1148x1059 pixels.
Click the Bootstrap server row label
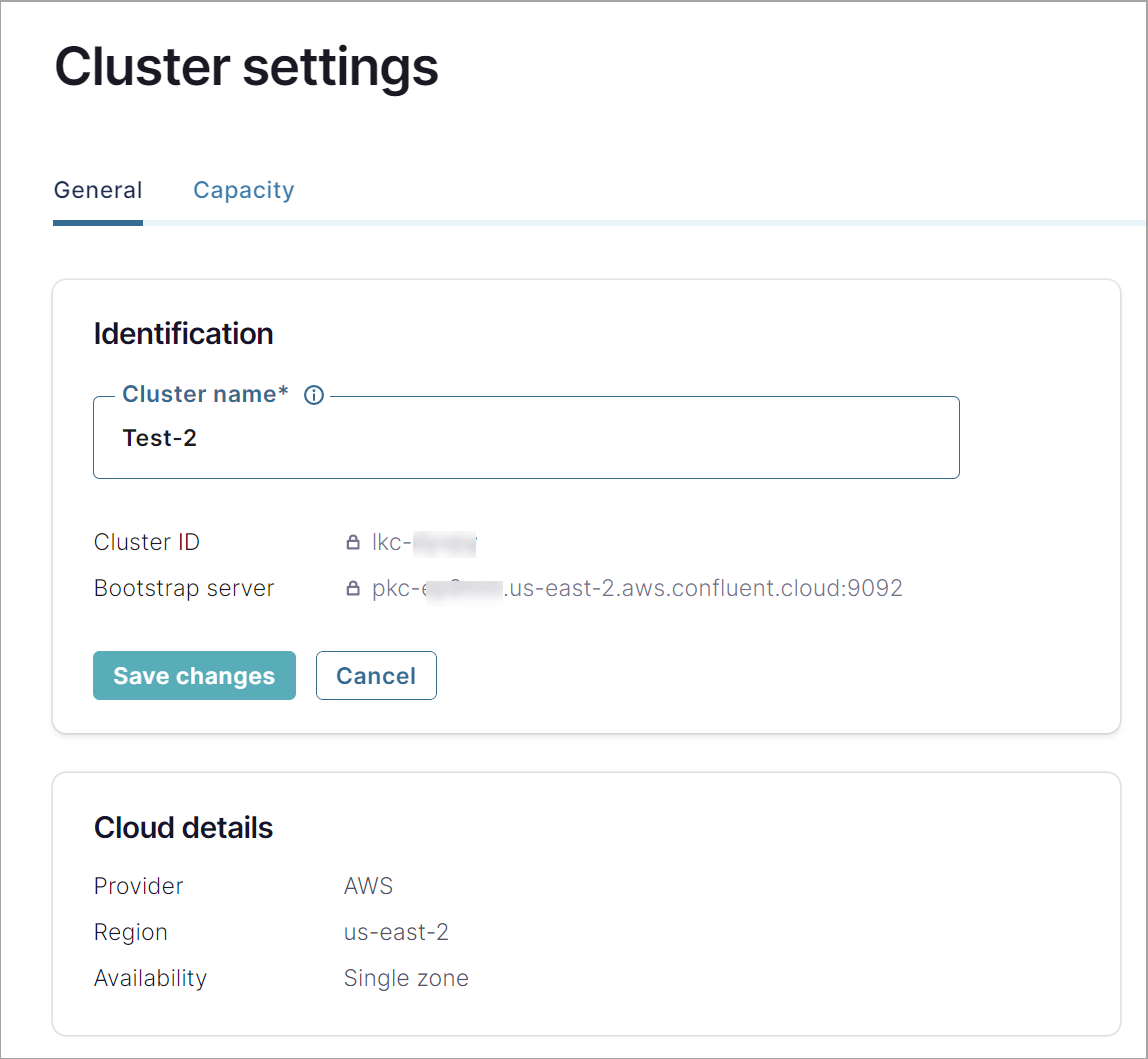[x=183, y=588]
